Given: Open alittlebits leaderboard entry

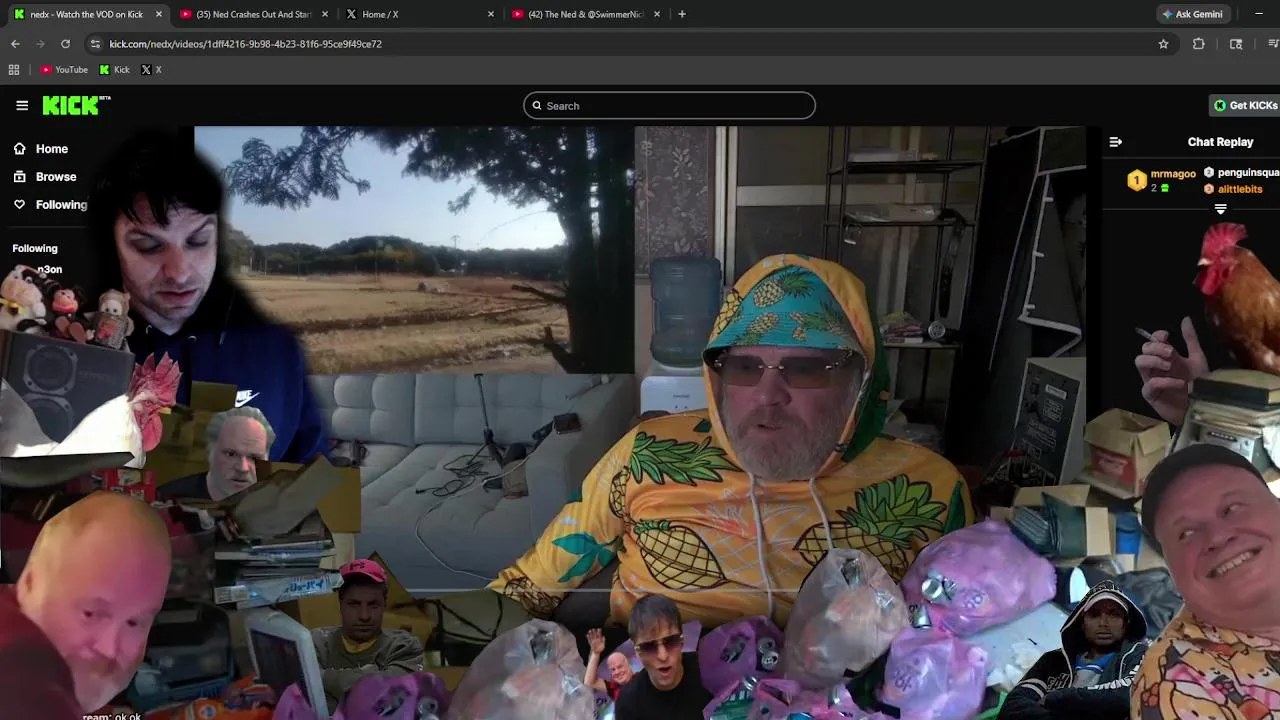Looking at the screenshot, I should click(x=1233, y=189).
